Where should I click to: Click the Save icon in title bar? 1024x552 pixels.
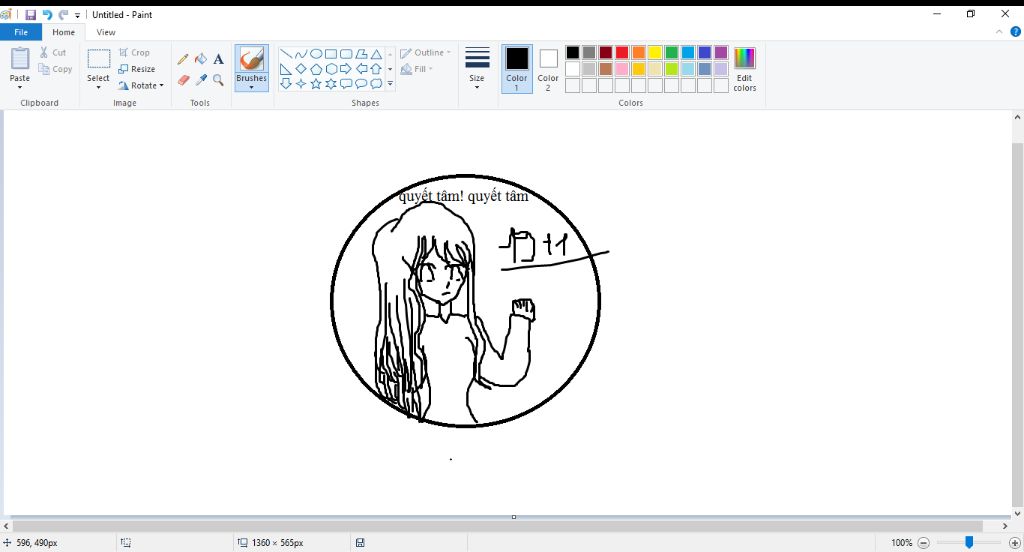coord(31,14)
